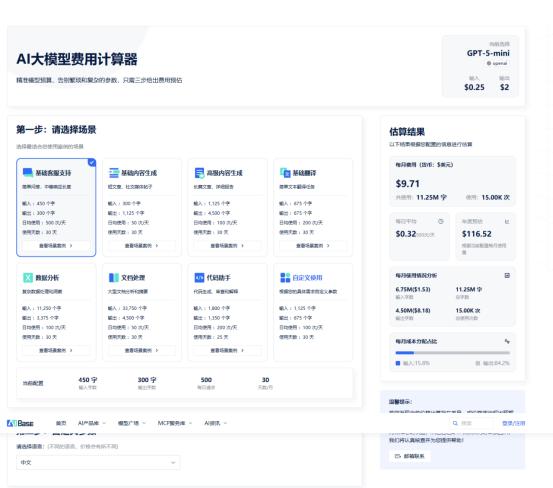This screenshot has width=553, height=488.
Task: Select the 代码助手 scenario title
Action: coord(218,277)
